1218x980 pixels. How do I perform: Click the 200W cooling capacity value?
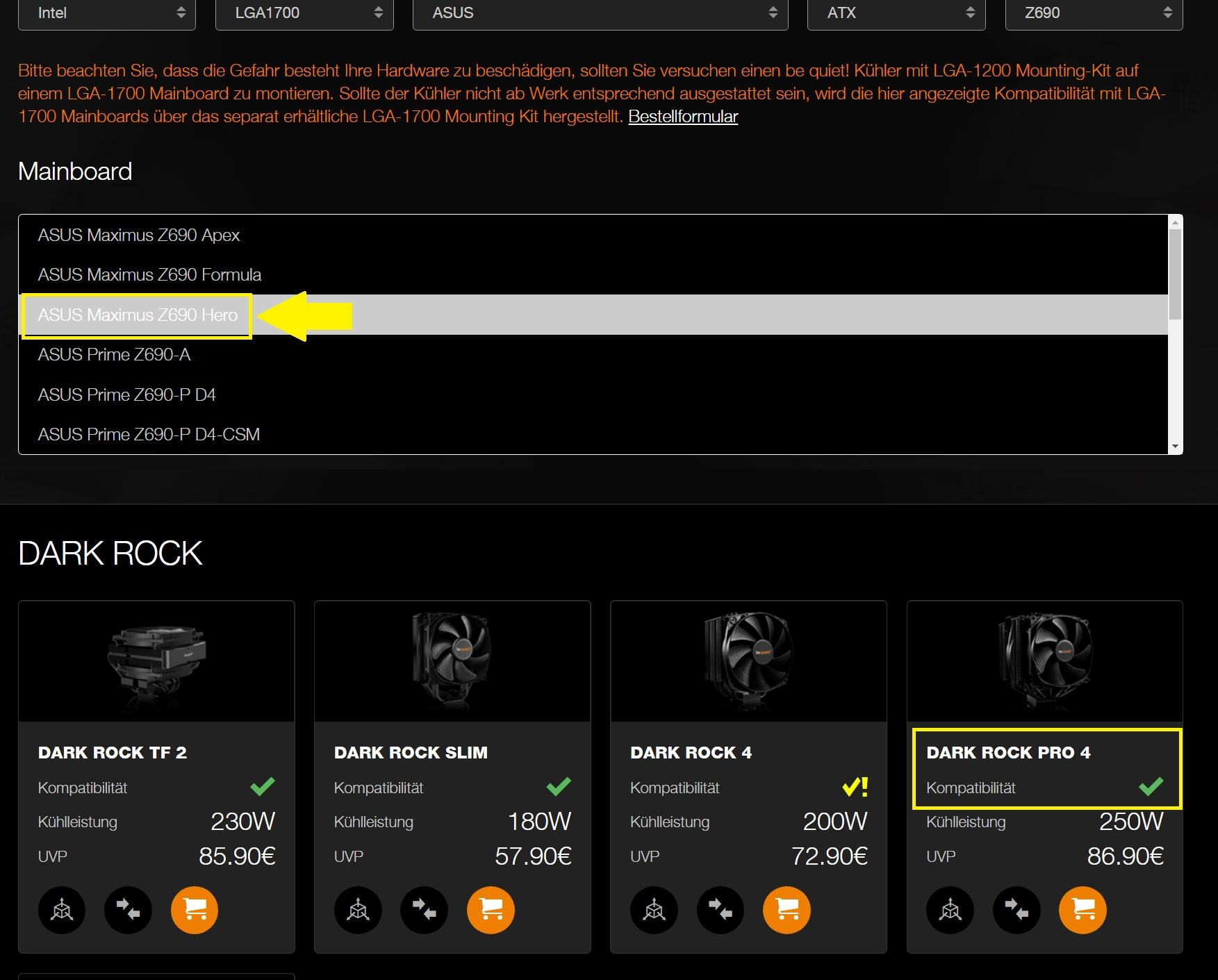835,822
